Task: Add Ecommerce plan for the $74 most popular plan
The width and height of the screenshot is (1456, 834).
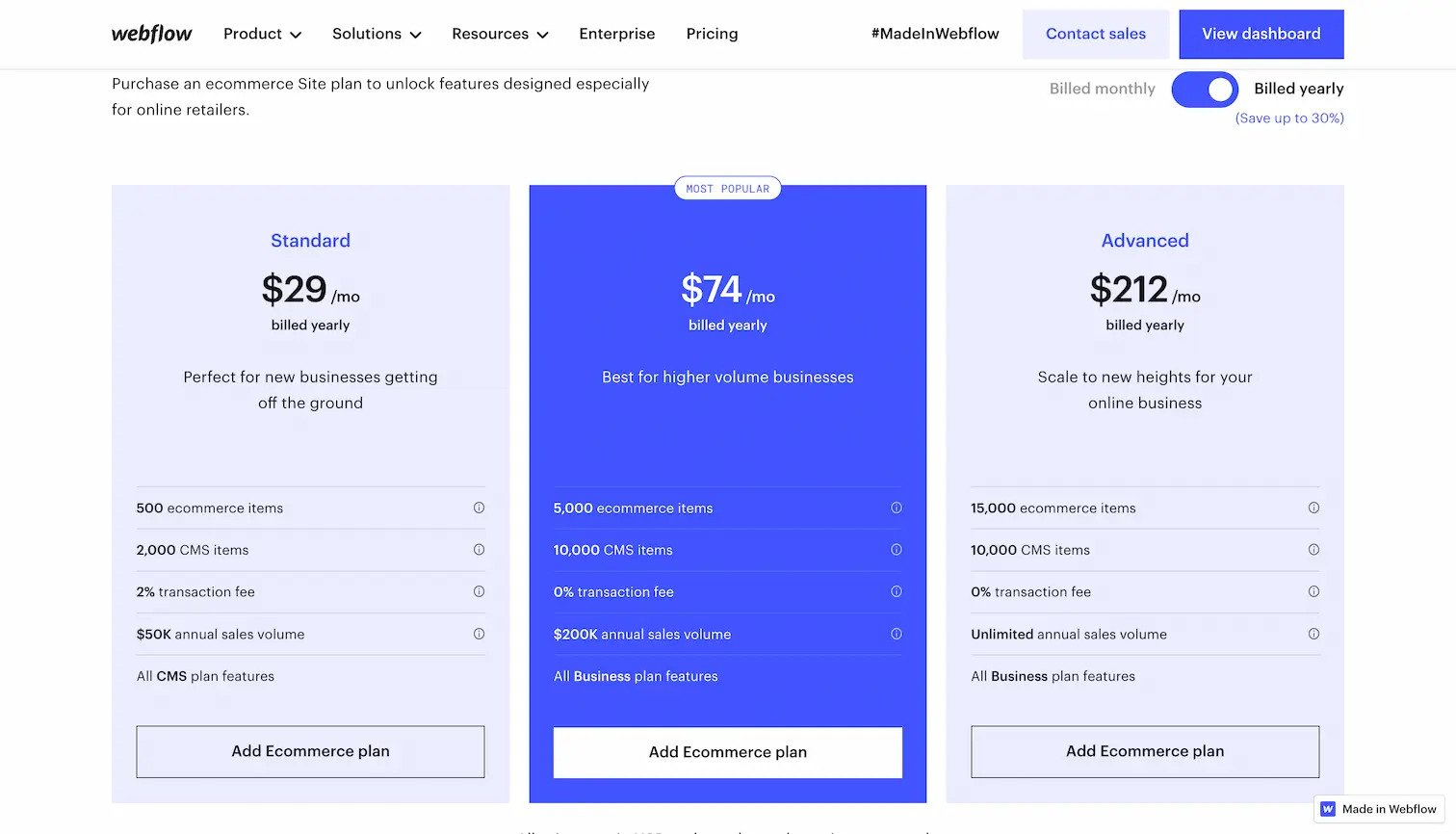Action: [728, 752]
